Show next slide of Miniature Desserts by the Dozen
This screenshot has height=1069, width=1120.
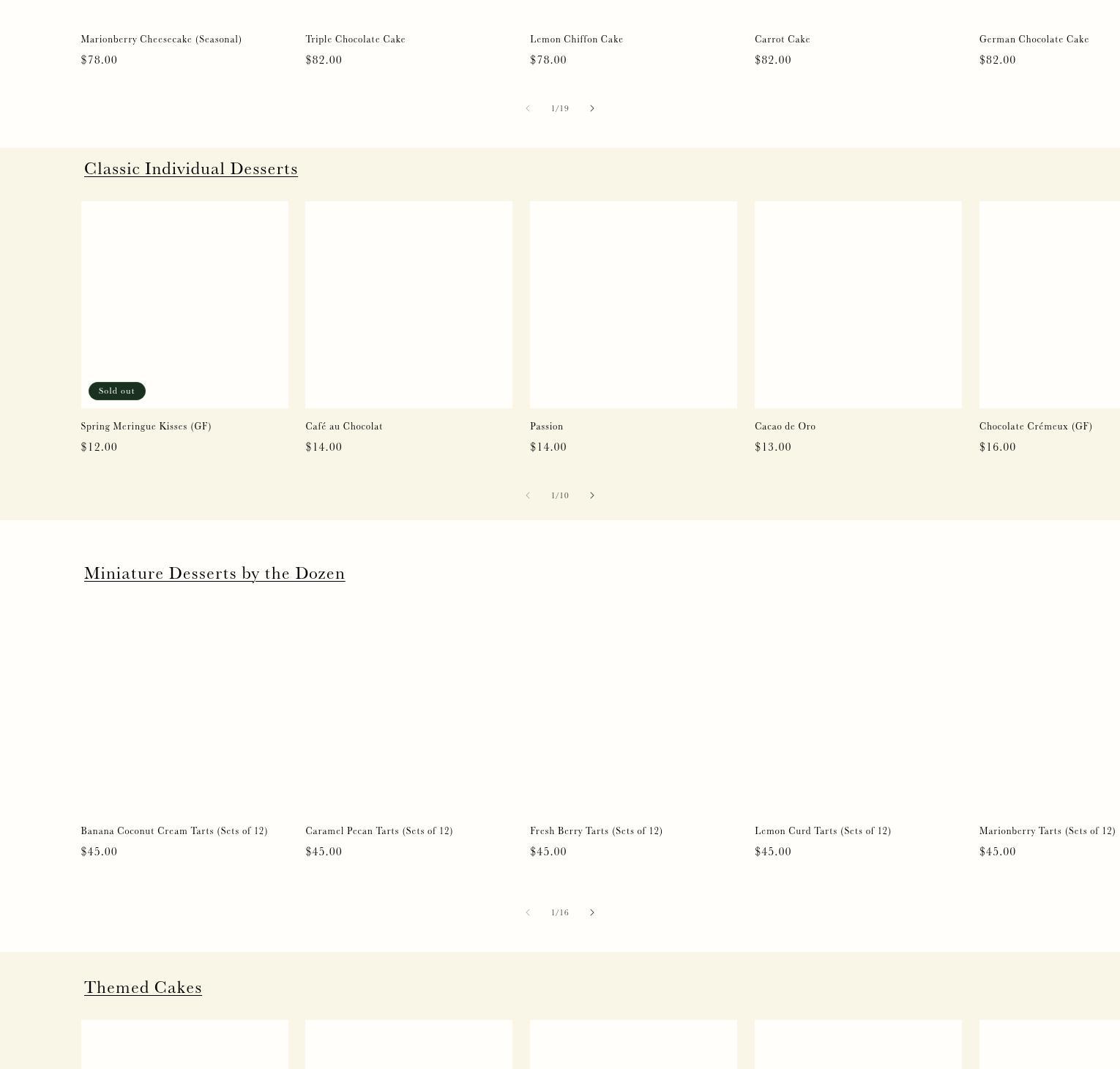pos(592,912)
